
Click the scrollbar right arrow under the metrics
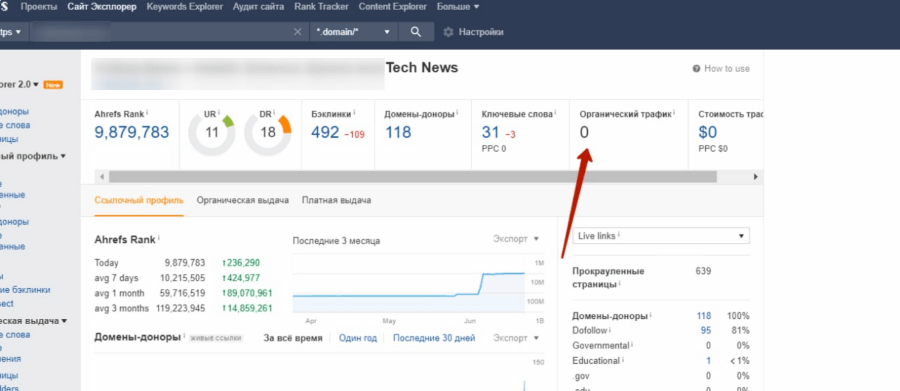755,177
